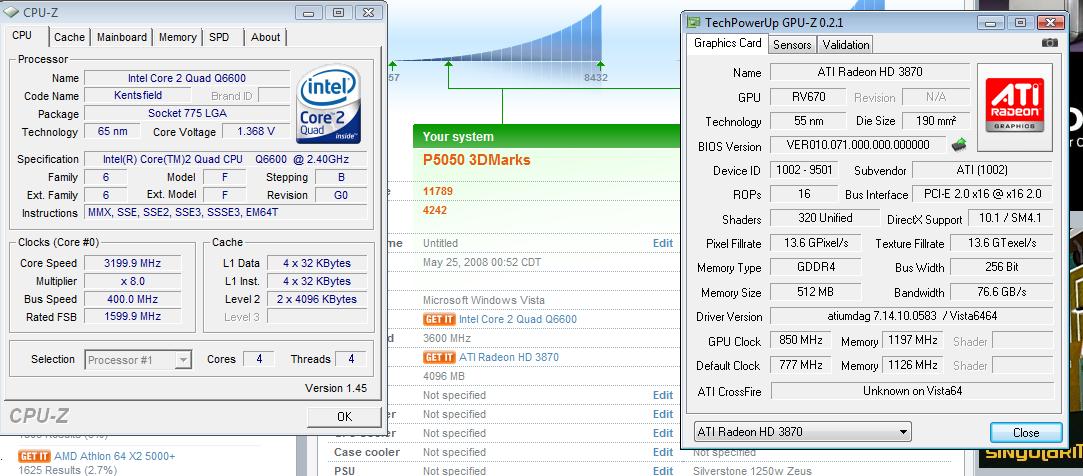This screenshot has height=476, width=1083.
Task: Click the Close button in GPU-Z
Action: (x=1026, y=432)
